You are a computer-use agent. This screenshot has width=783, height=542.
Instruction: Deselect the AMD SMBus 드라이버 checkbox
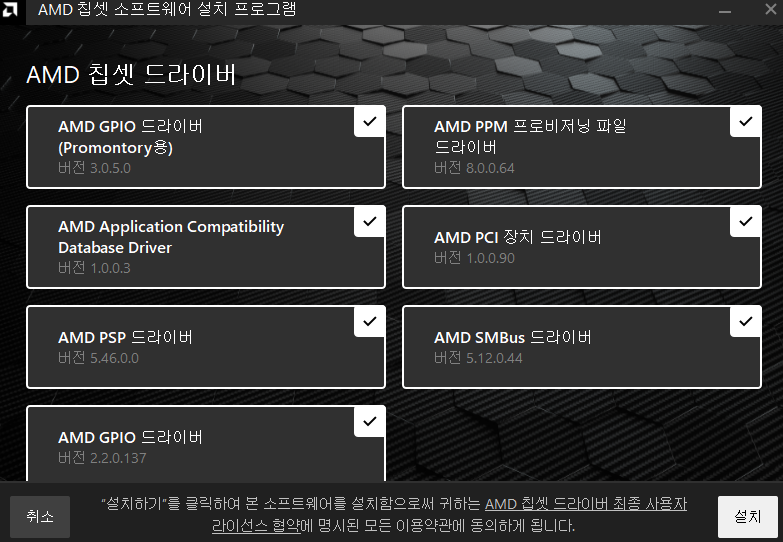coord(746,321)
